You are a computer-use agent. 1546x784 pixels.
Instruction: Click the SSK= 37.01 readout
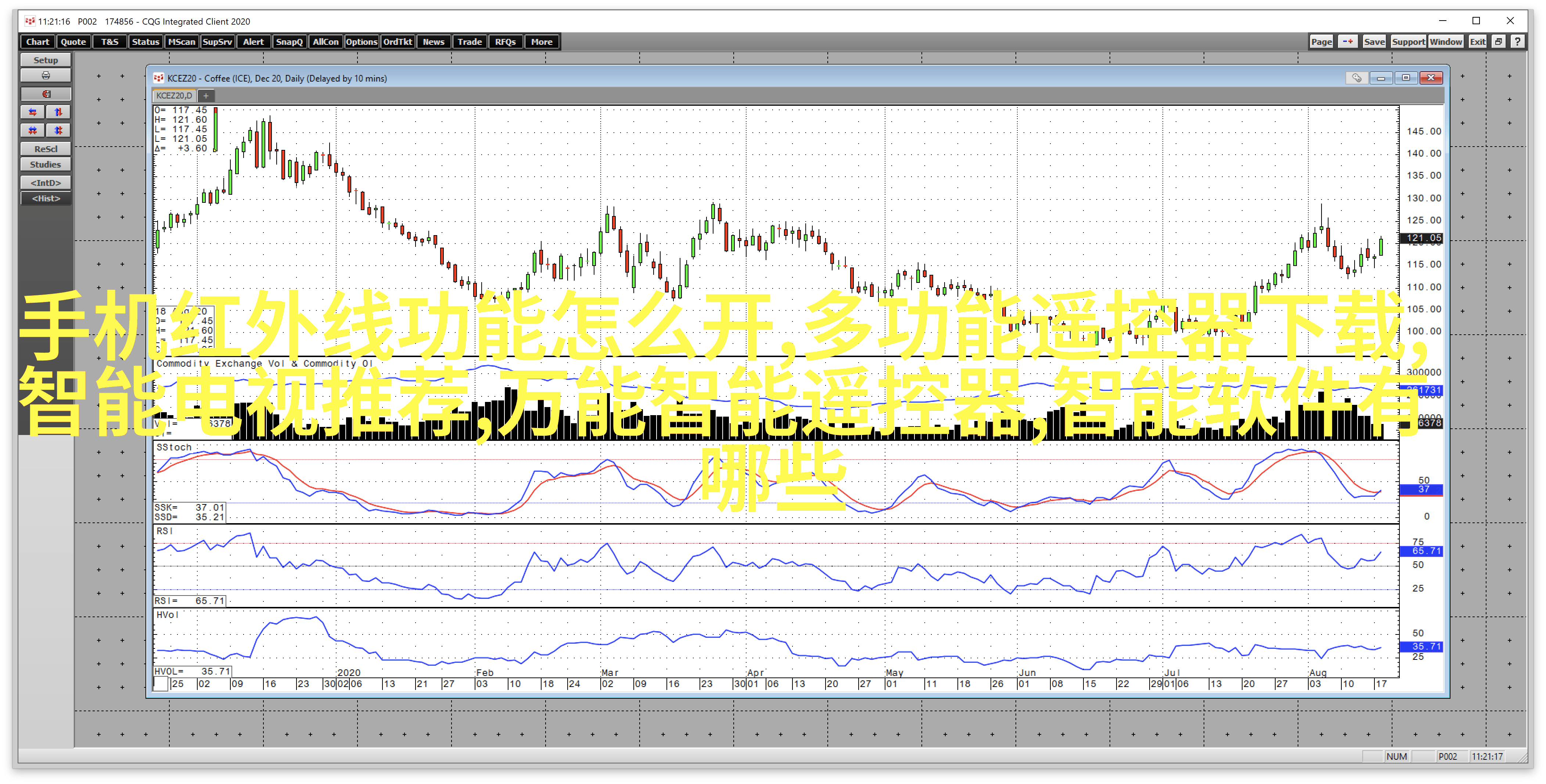(x=190, y=507)
